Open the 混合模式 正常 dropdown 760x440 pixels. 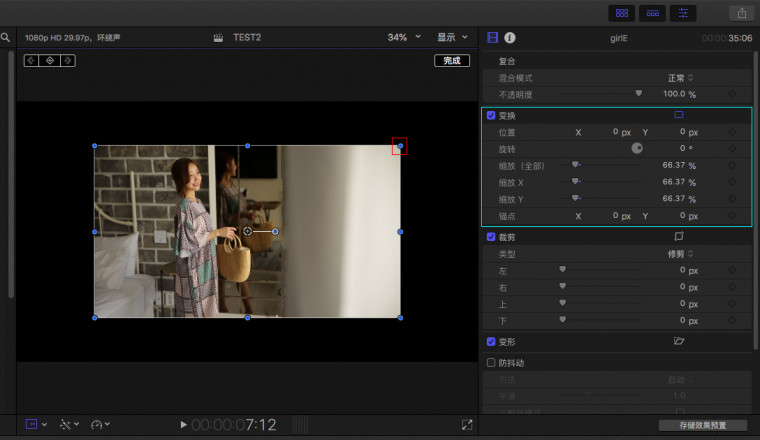[x=680, y=78]
